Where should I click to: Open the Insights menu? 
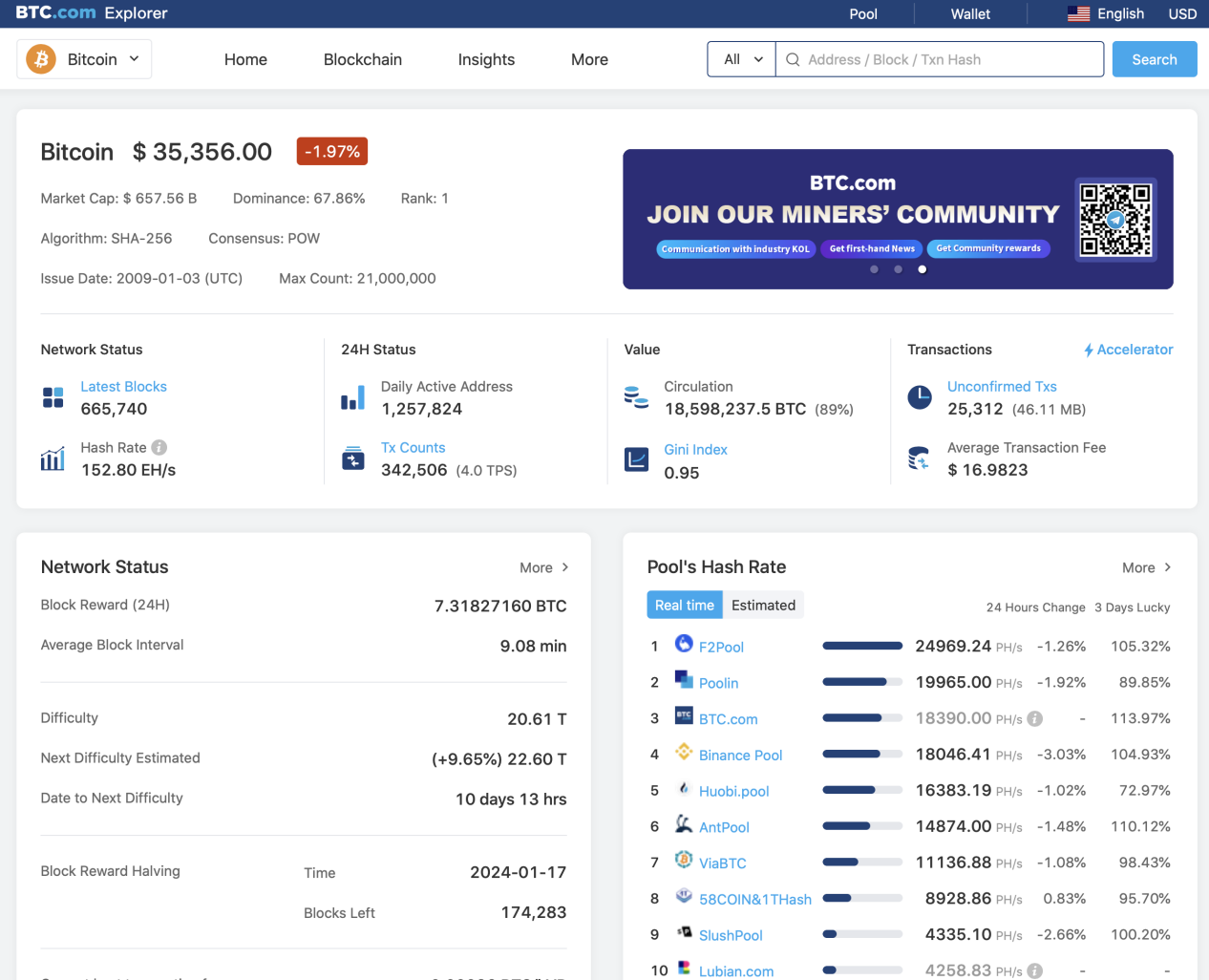[486, 59]
